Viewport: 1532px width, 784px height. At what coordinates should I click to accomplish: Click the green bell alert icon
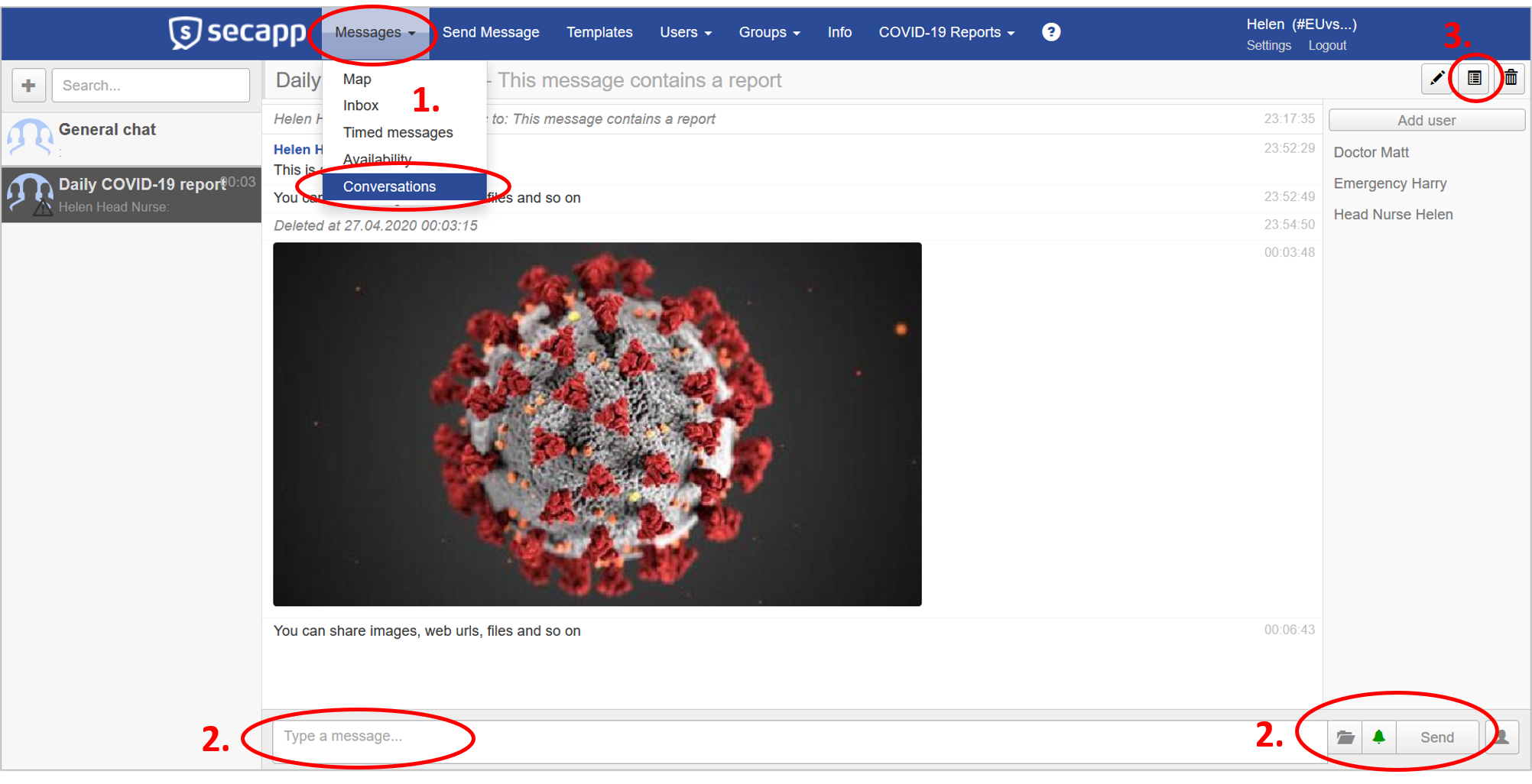tap(1378, 737)
